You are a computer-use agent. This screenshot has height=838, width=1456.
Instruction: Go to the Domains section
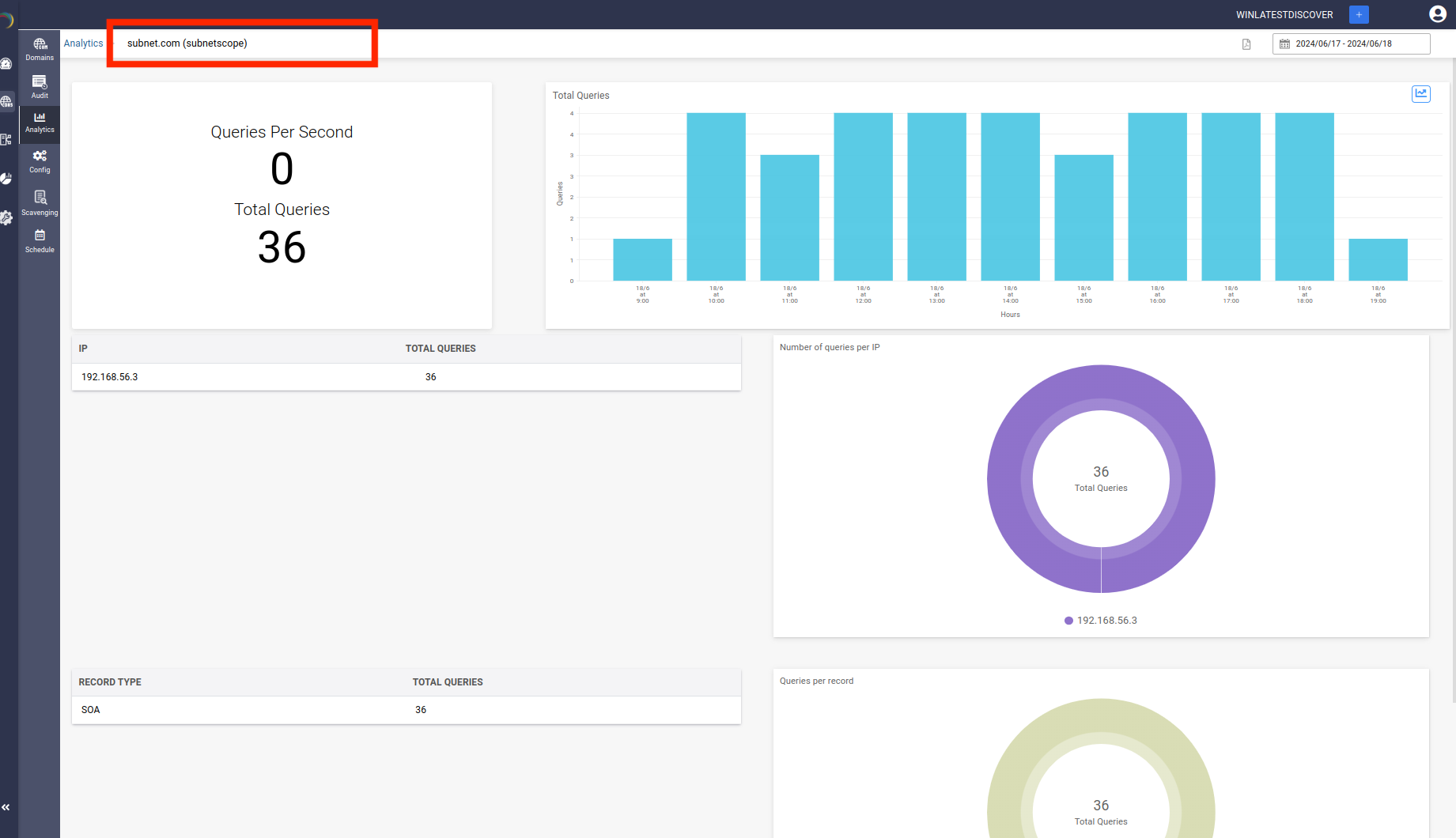[40, 49]
